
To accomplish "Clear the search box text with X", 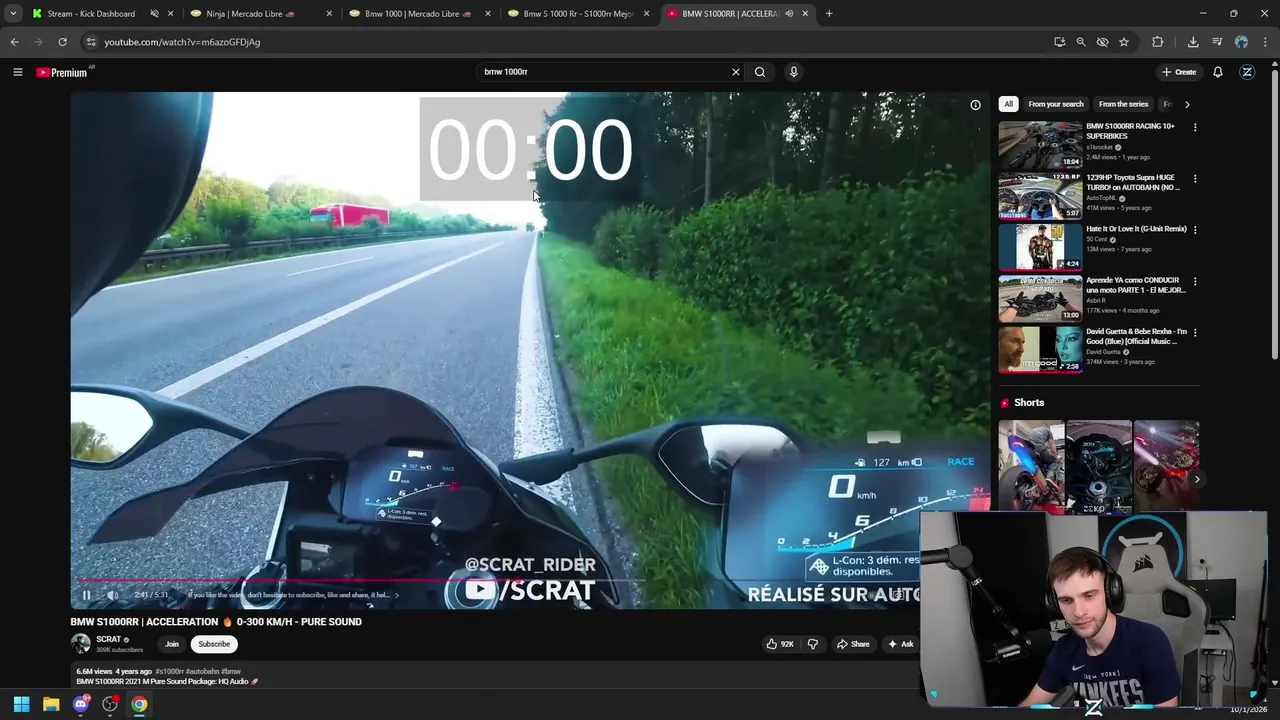I will [736, 72].
